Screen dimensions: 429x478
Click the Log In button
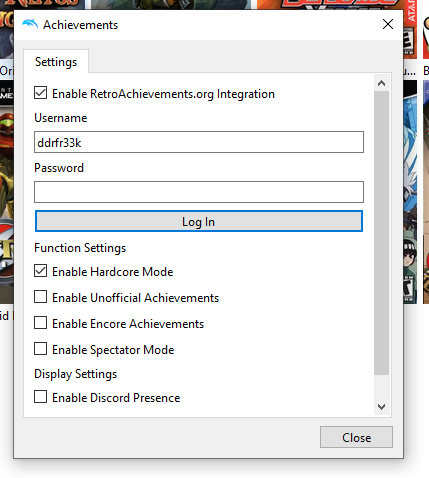pyautogui.click(x=199, y=221)
